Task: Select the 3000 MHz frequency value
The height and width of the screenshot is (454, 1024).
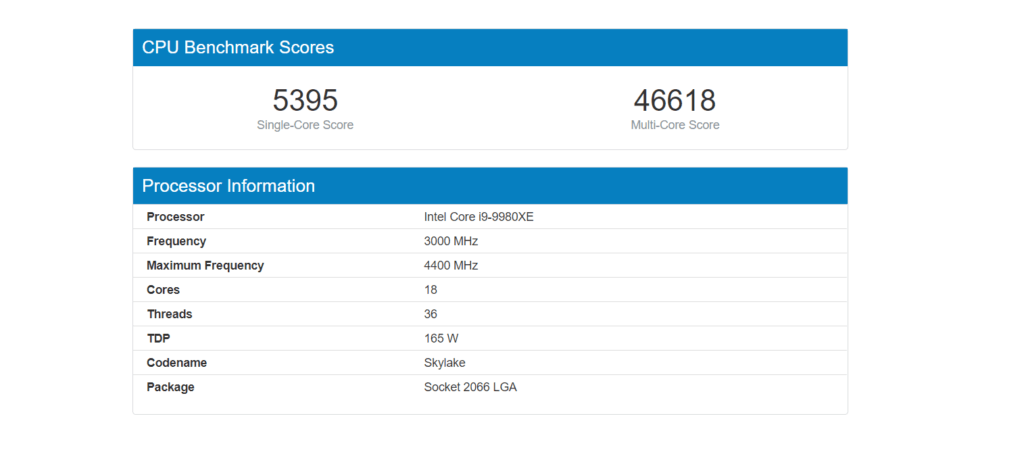Action: point(451,241)
